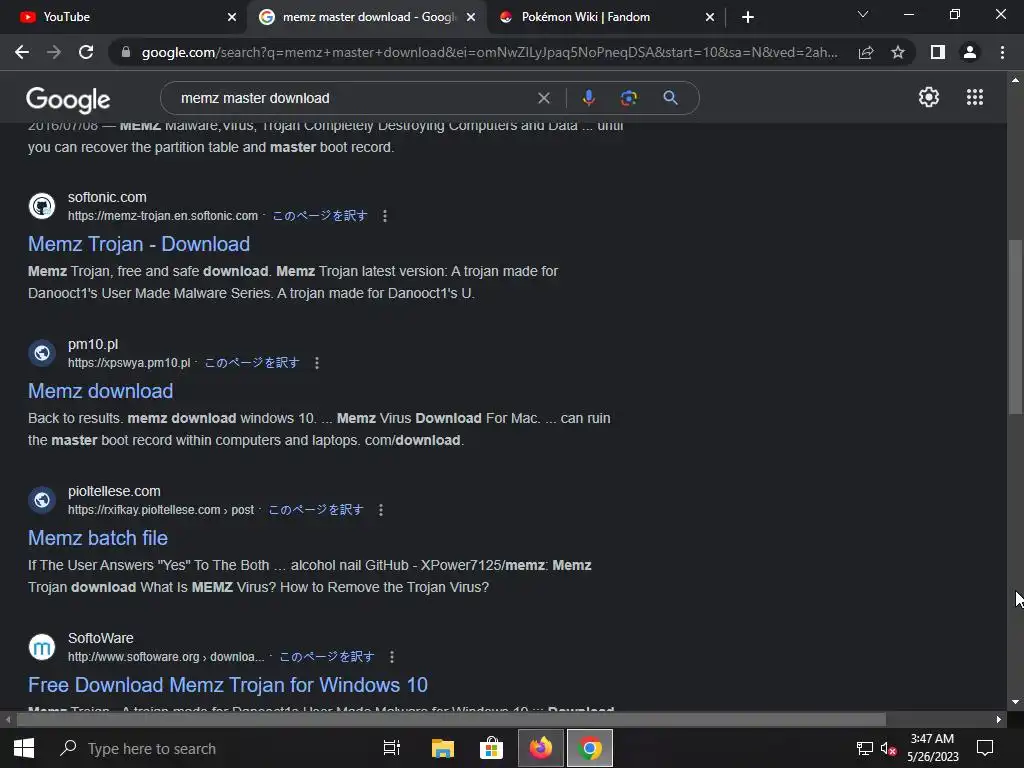Image resolution: width=1024 pixels, height=768 pixels.
Task: Open the Windows Start menu
Action: [24, 748]
